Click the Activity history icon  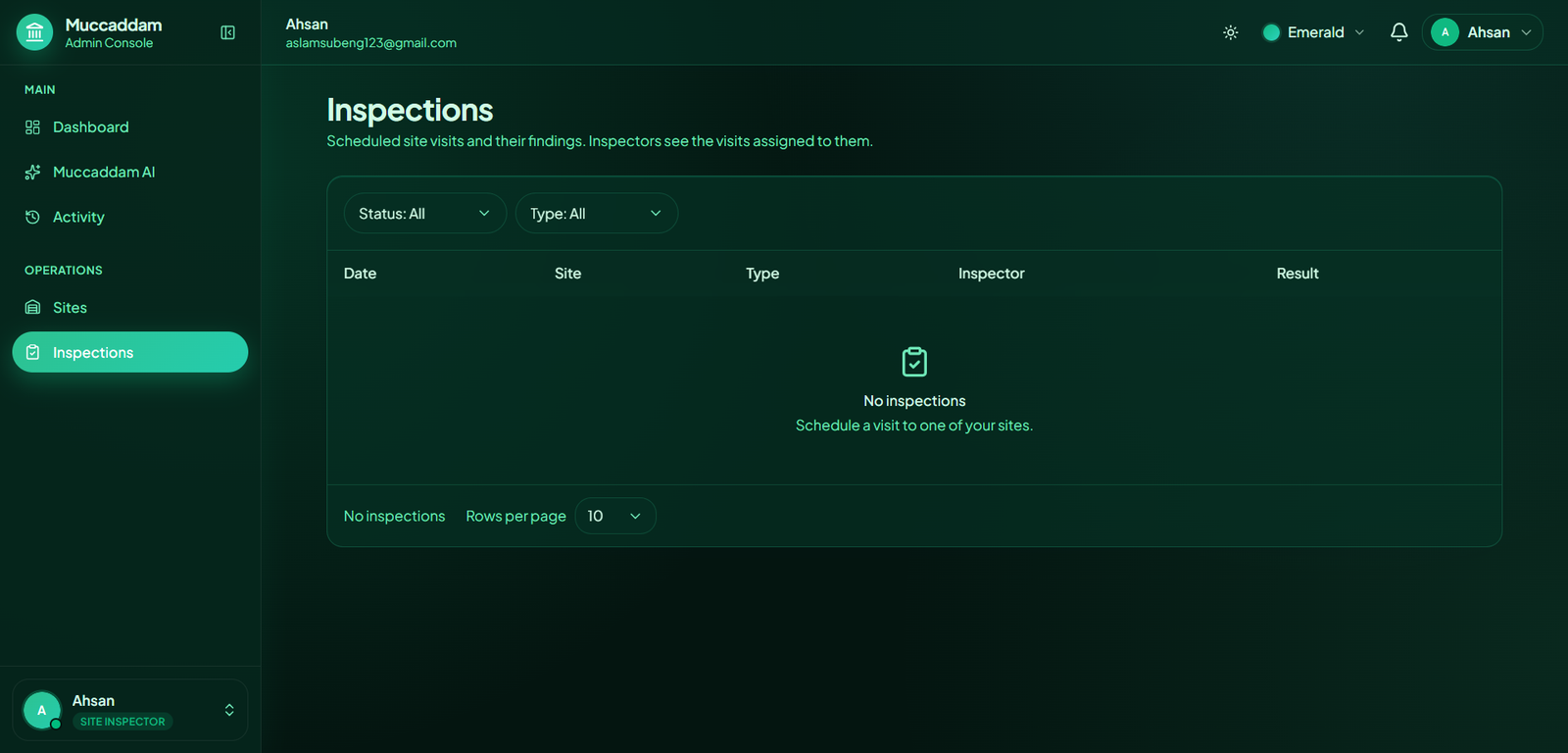[32, 218]
